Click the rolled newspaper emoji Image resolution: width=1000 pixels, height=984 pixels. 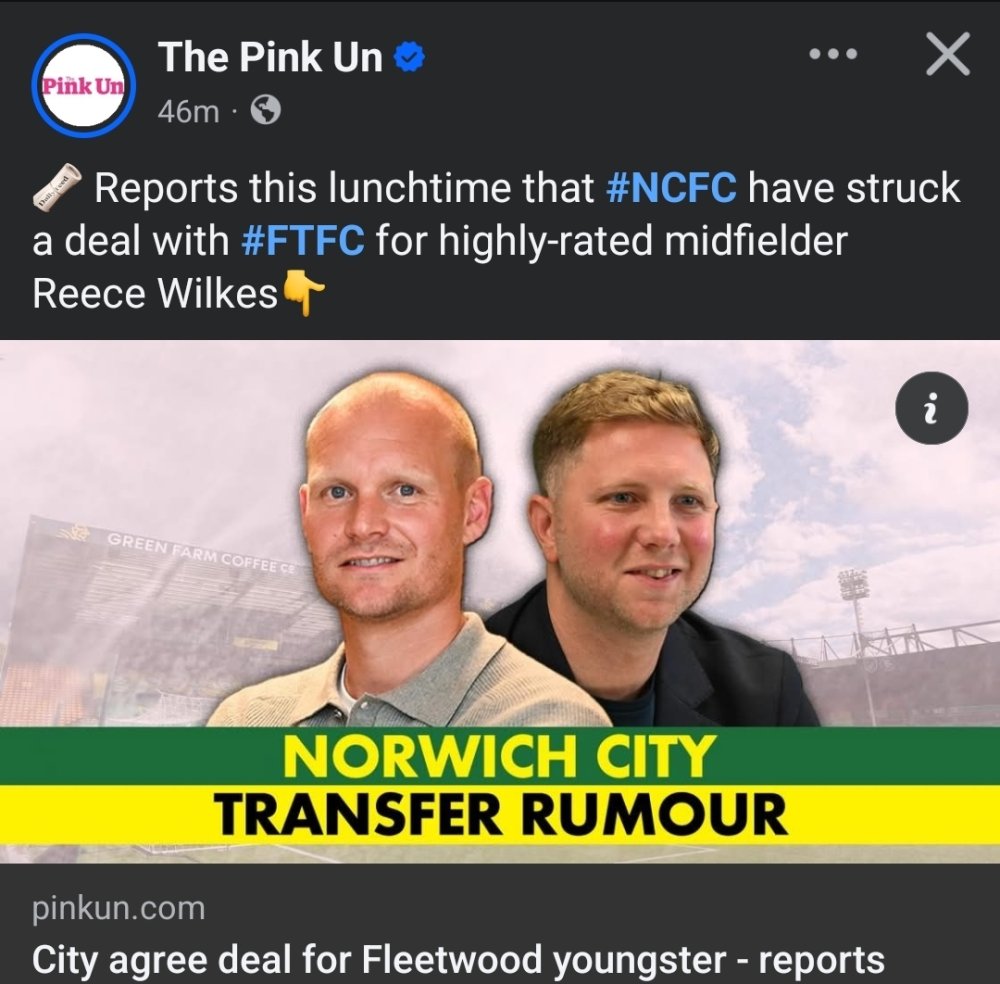click(x=57, y=187)
